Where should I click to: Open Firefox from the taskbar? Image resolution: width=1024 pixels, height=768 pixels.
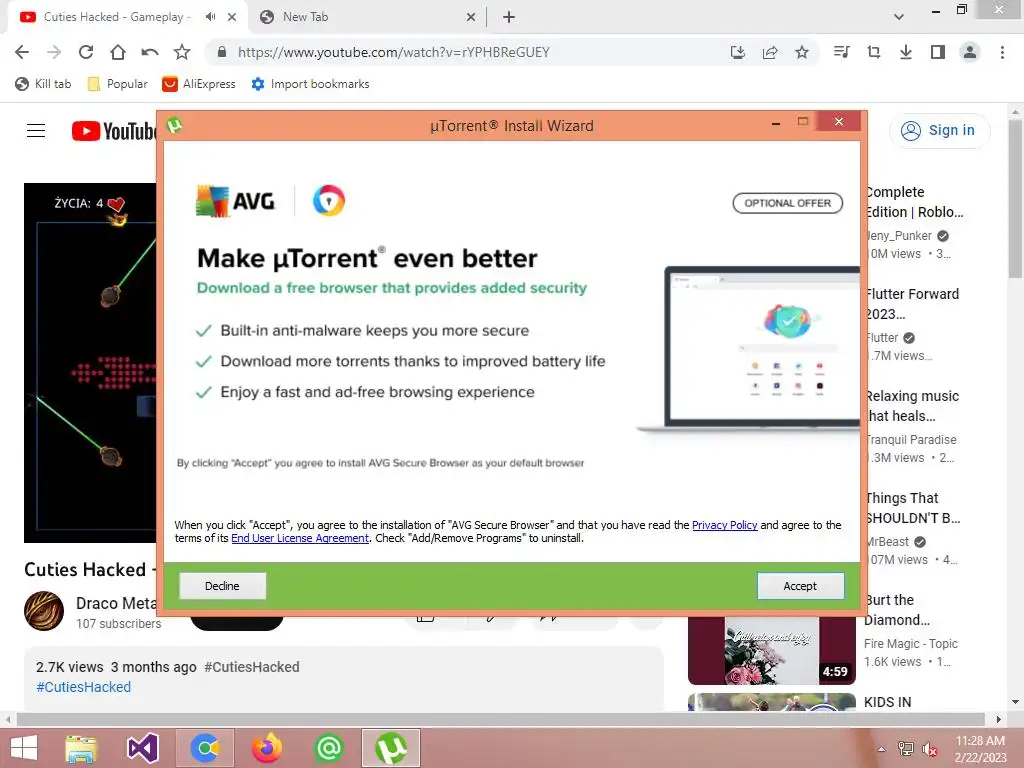[267, 748]
